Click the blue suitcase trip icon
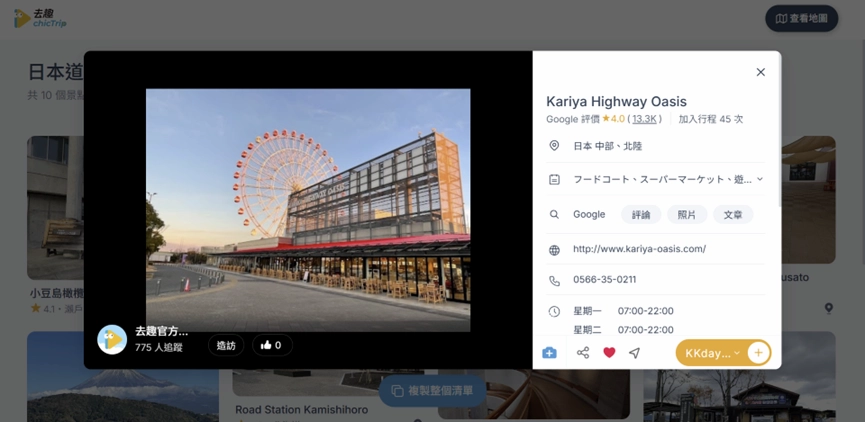865x422 pixels. (x=549, y=353)
